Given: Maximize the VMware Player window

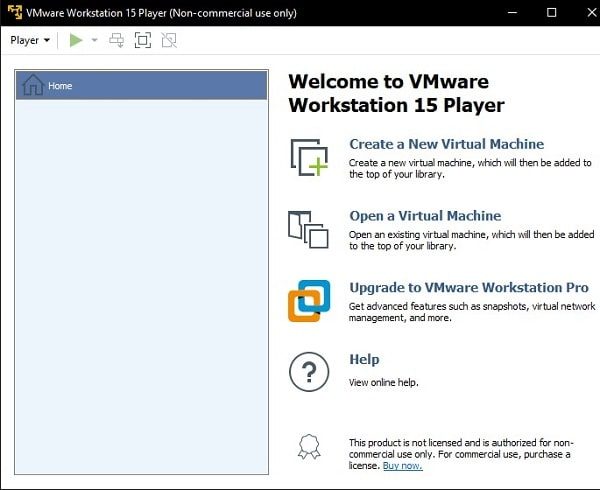Looking at the screenshot, I should 551,13.
